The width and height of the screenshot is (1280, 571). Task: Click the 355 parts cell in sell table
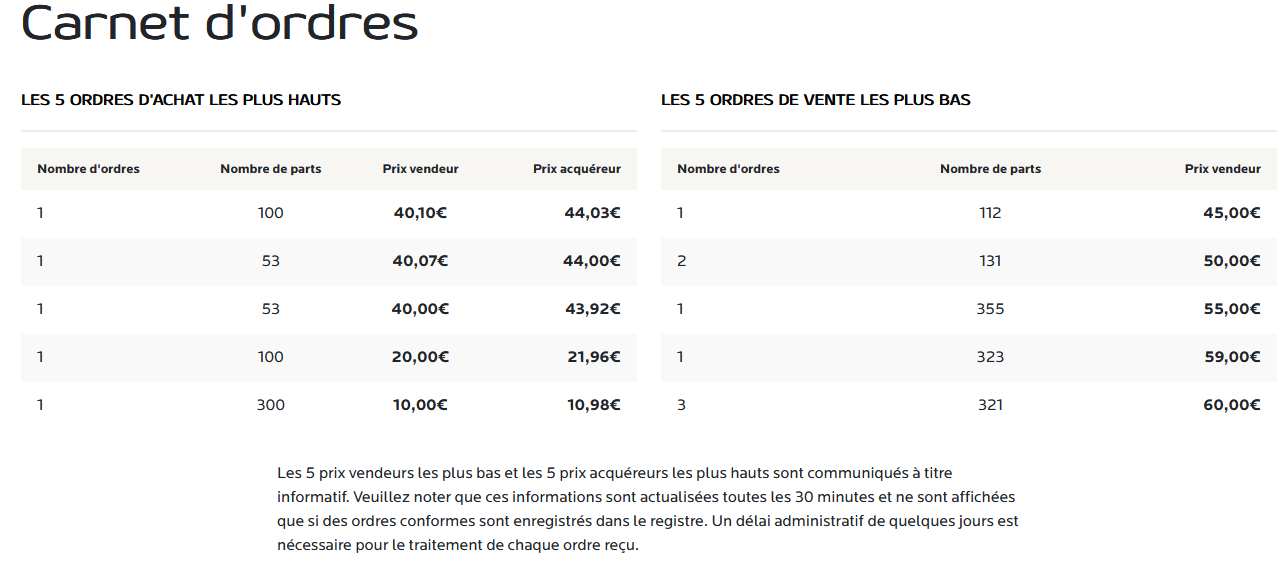coord(990,309)
